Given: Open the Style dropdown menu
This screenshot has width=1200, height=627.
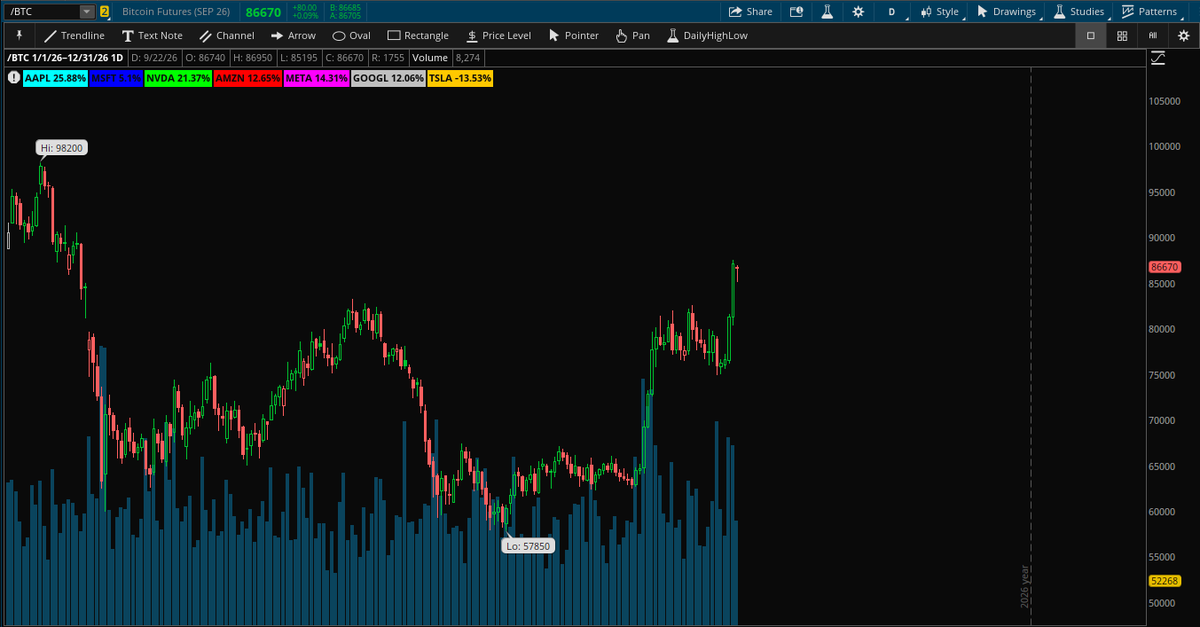Looking at the screenshot, I should [x=941, y=11].
